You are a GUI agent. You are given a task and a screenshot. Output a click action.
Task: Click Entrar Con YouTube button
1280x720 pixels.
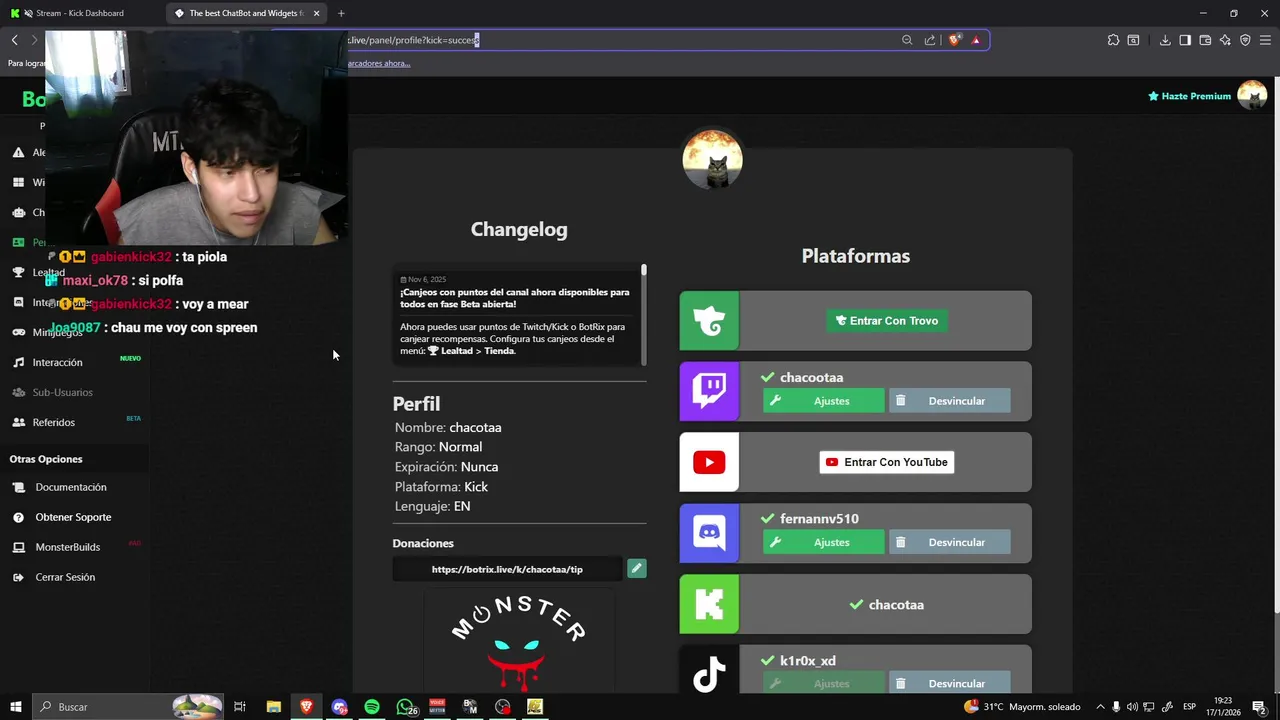(887, 462)
